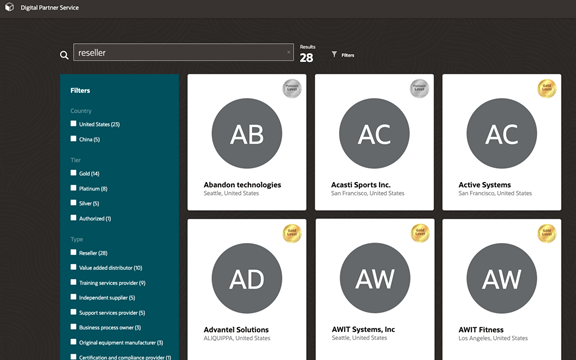Viewport: 576px width, 360px height.
Task: Click the Digital Partner Service title
Action: point(50,7)
